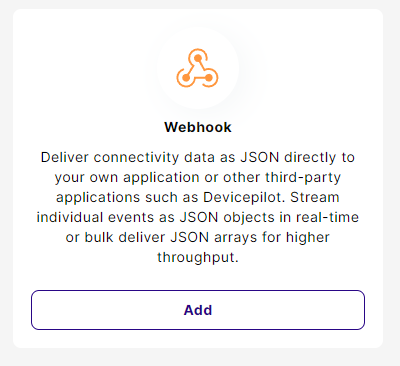Image resolution: width=400 pixels, height=366 pixels.
Task: Click the bottom-right node of the webhook icon
Action: coord(209,78)
